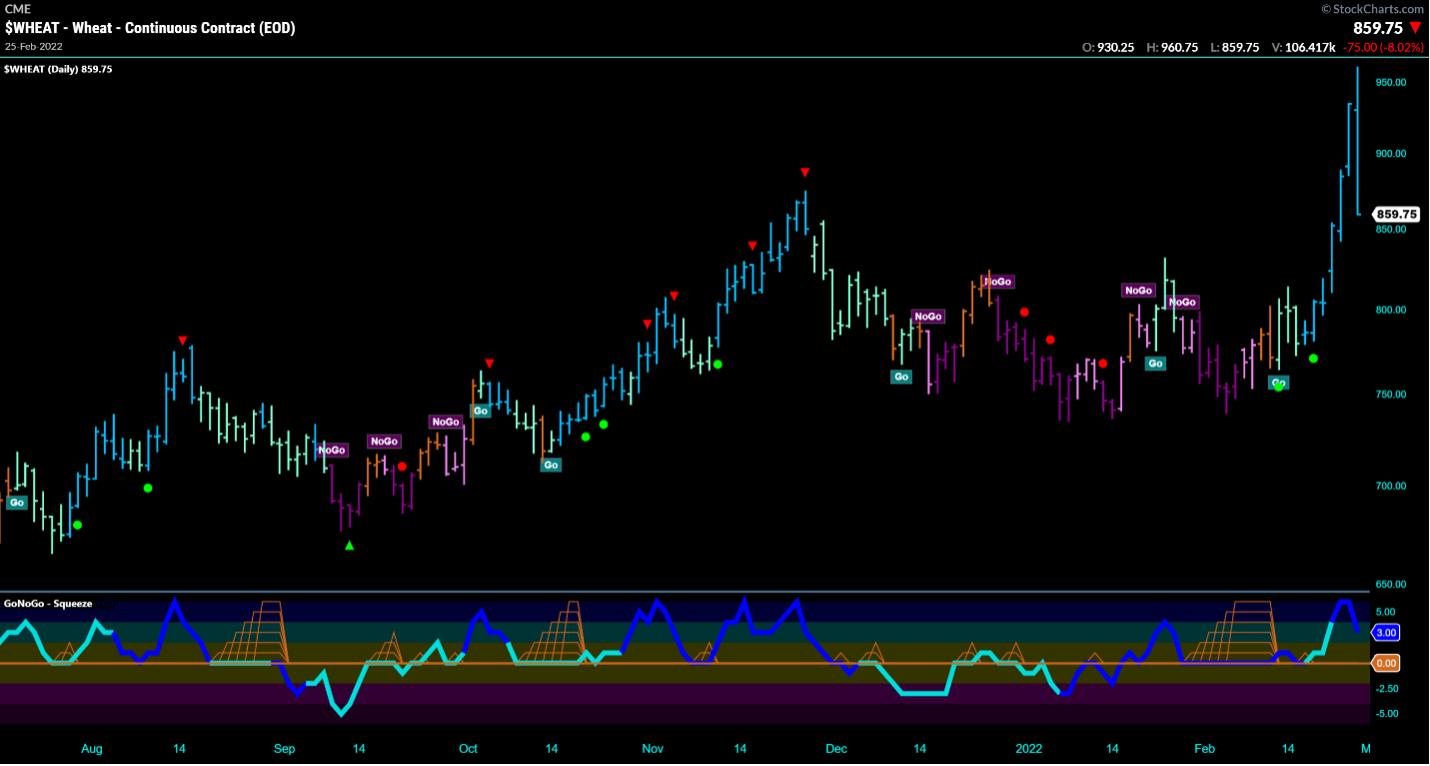Select the Go flag at far left edge
Image resolution: width=1430 pixels, height=766 pixels.
(17, 503)
